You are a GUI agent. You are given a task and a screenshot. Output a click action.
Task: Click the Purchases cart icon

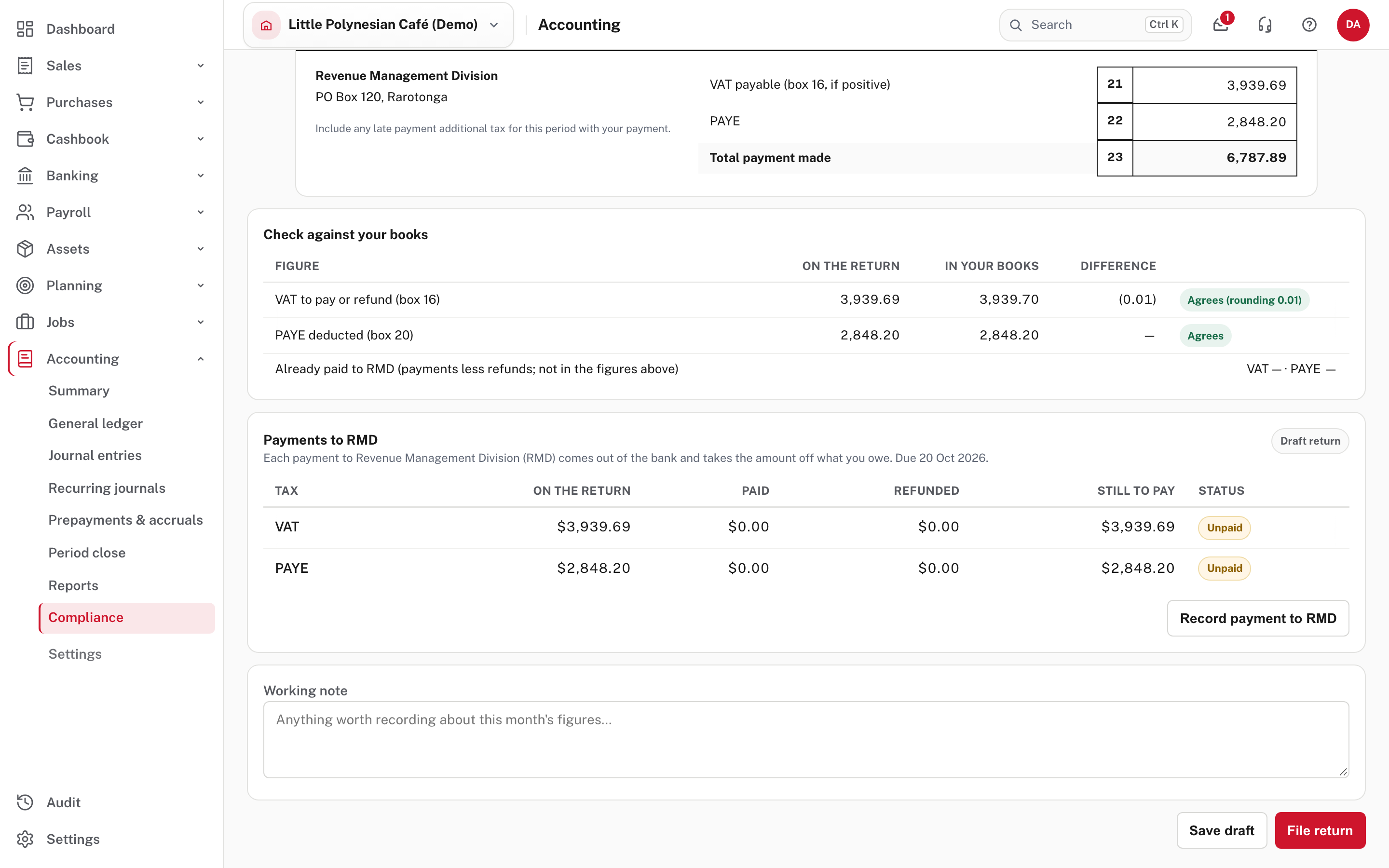coord(25,102)
